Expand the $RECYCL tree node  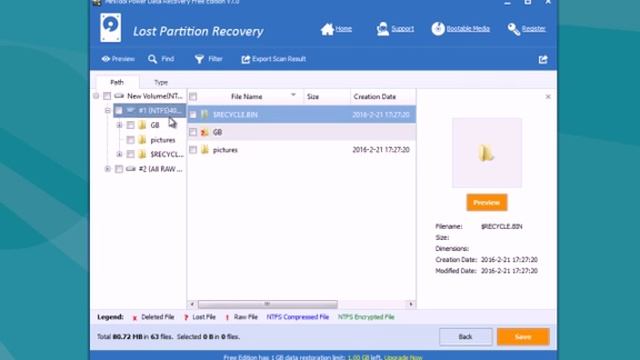119,154
